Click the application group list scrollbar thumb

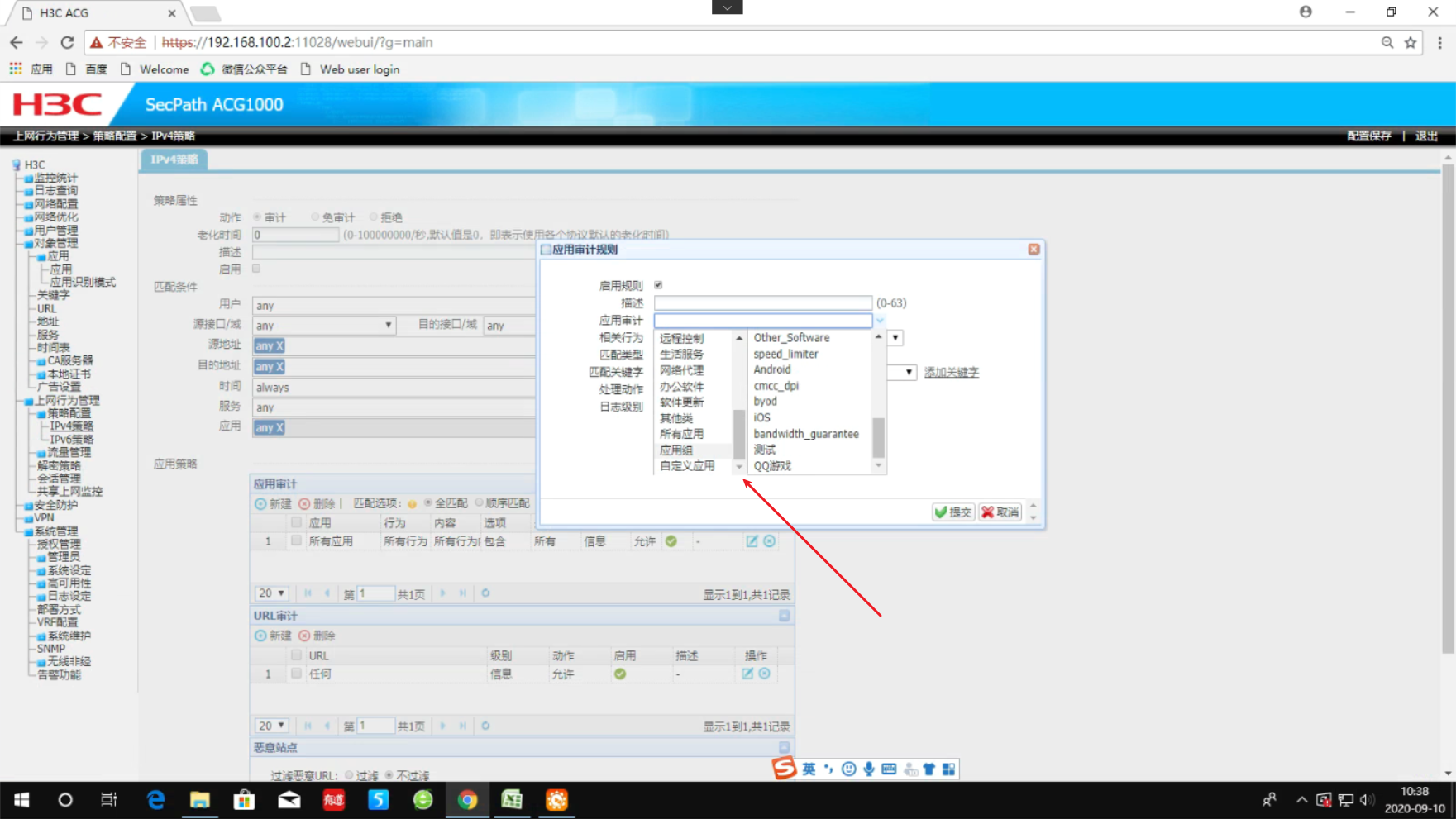(878, 437)
